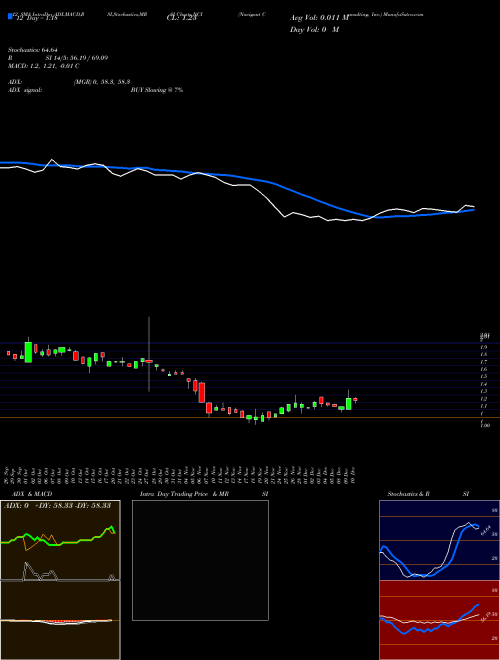The image size is (500, 660).
Task: Click the 'SI 14/3: 36.19 / 69.09' reading
Action: coord(77,58)
